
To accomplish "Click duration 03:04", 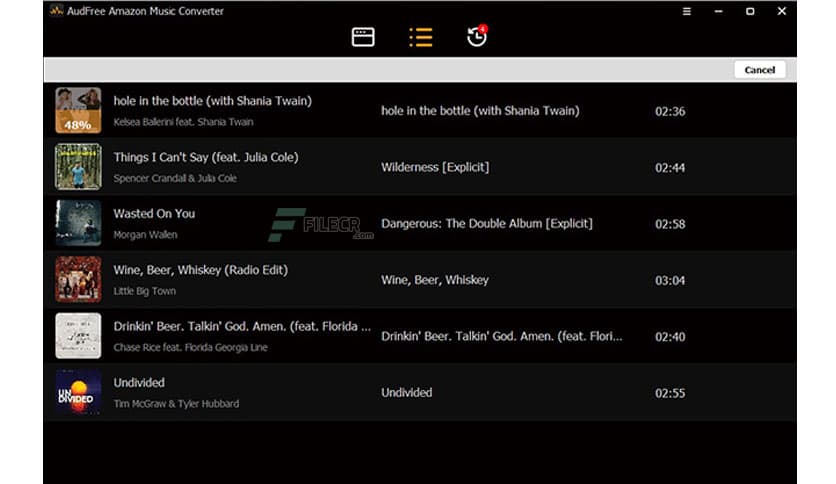I will pos(670,281).
